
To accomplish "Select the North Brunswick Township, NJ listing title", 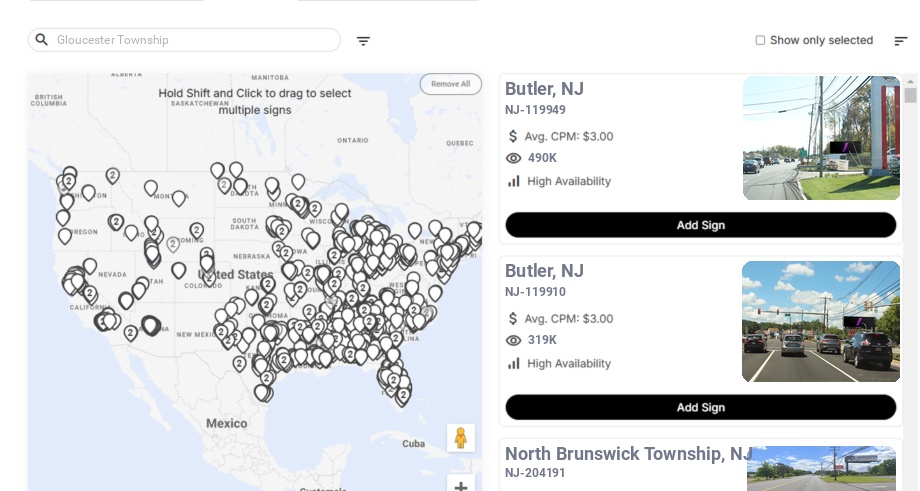I will 628,454.
